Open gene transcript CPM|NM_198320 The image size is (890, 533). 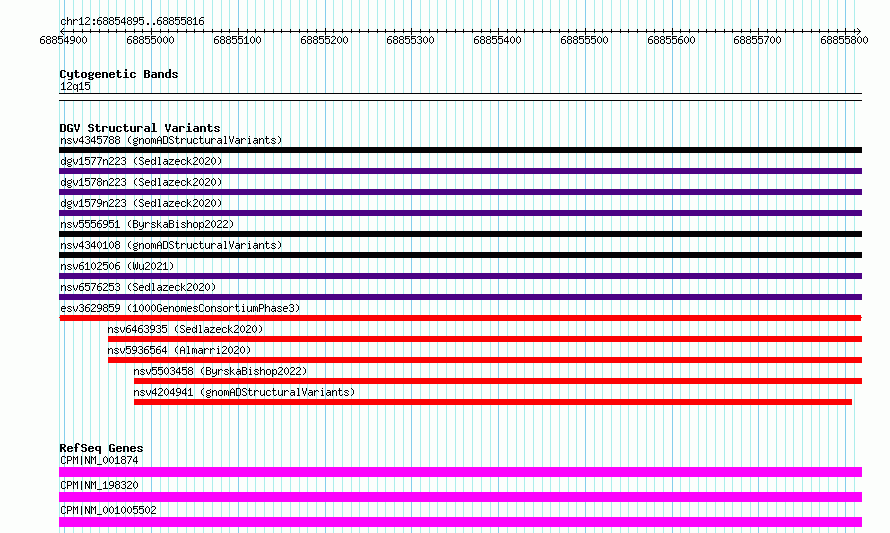point(99,485)
